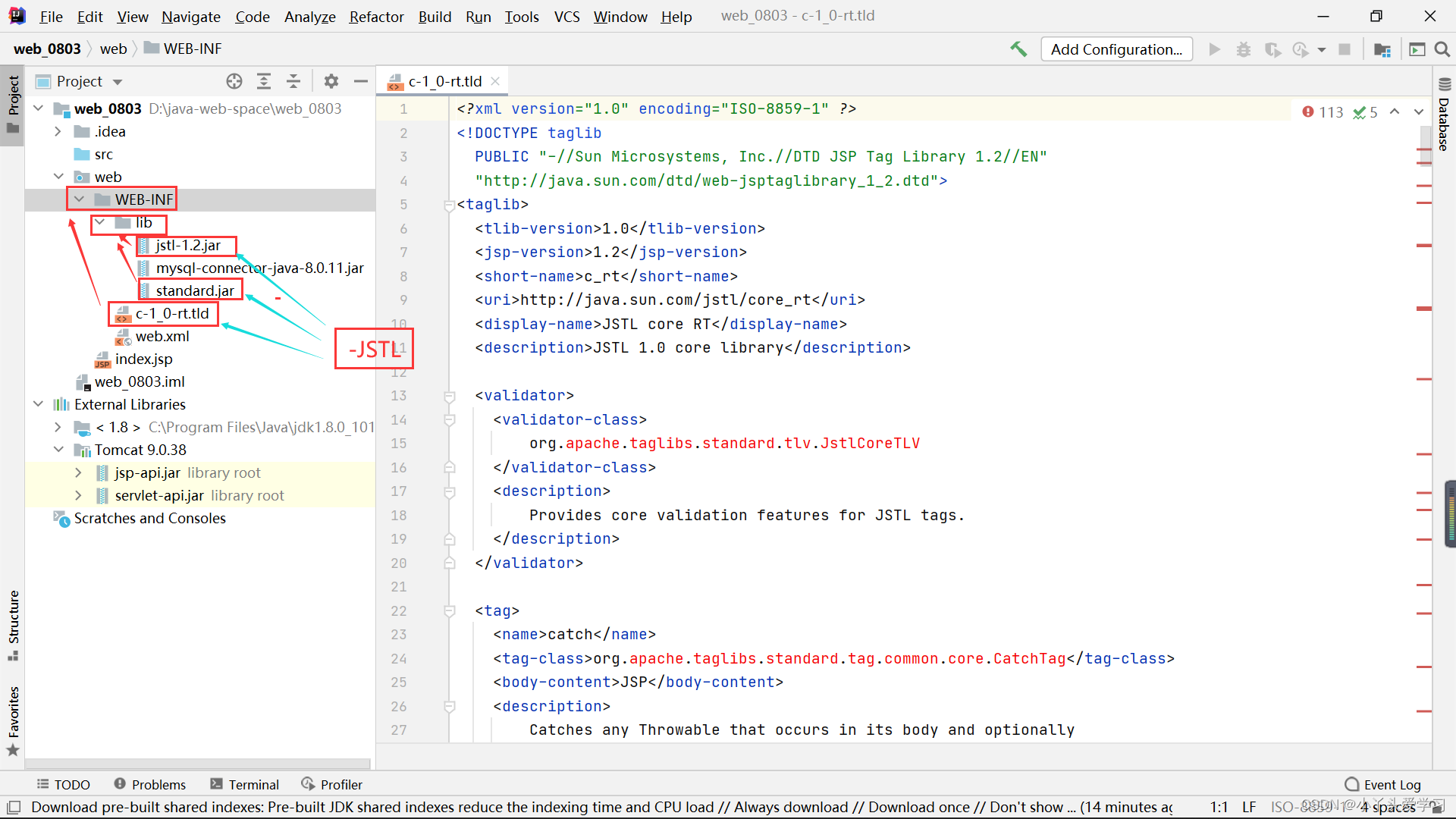Screen dimensions: 1456x819
Task: Open the Problems tool window
Action: 150,784
